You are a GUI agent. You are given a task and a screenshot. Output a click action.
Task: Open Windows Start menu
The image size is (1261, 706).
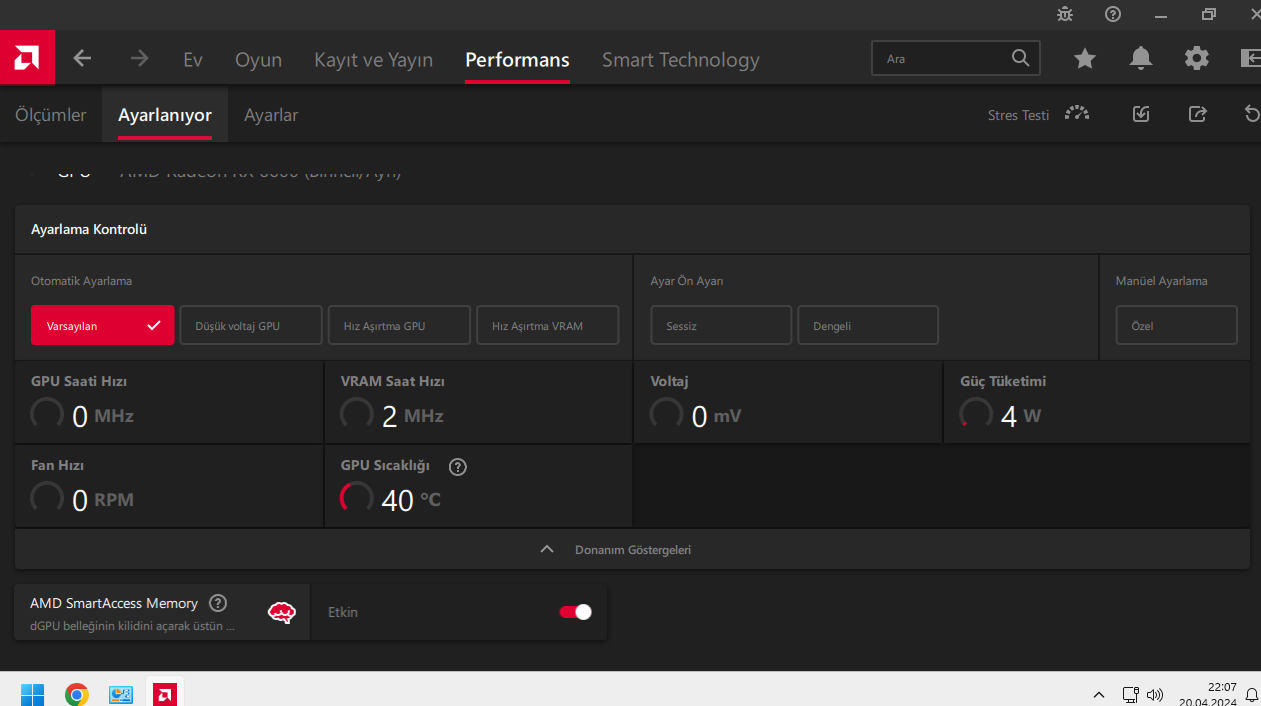point(32,694)
